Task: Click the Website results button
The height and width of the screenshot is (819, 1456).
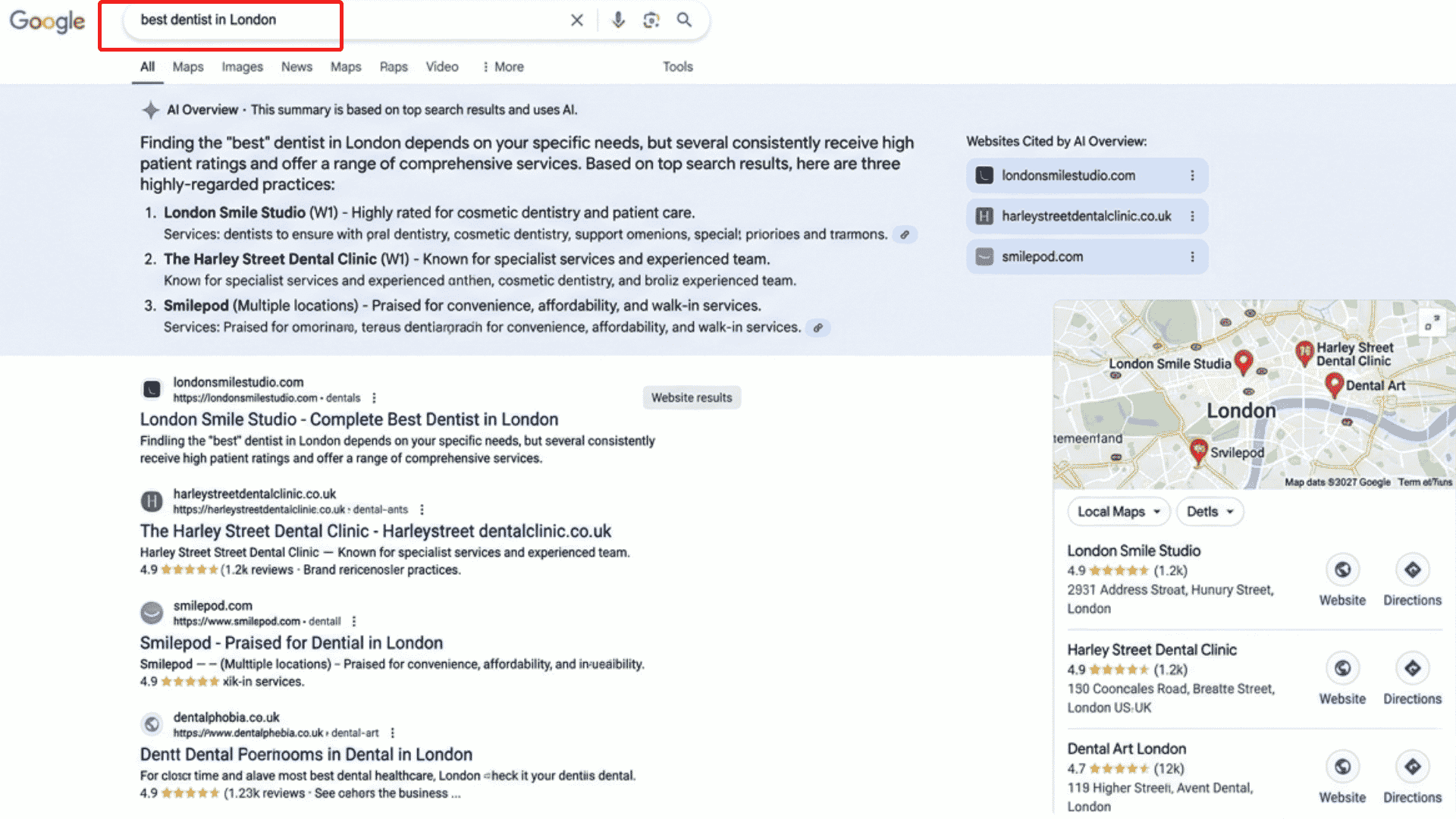Action: click(x=692, y=397)
